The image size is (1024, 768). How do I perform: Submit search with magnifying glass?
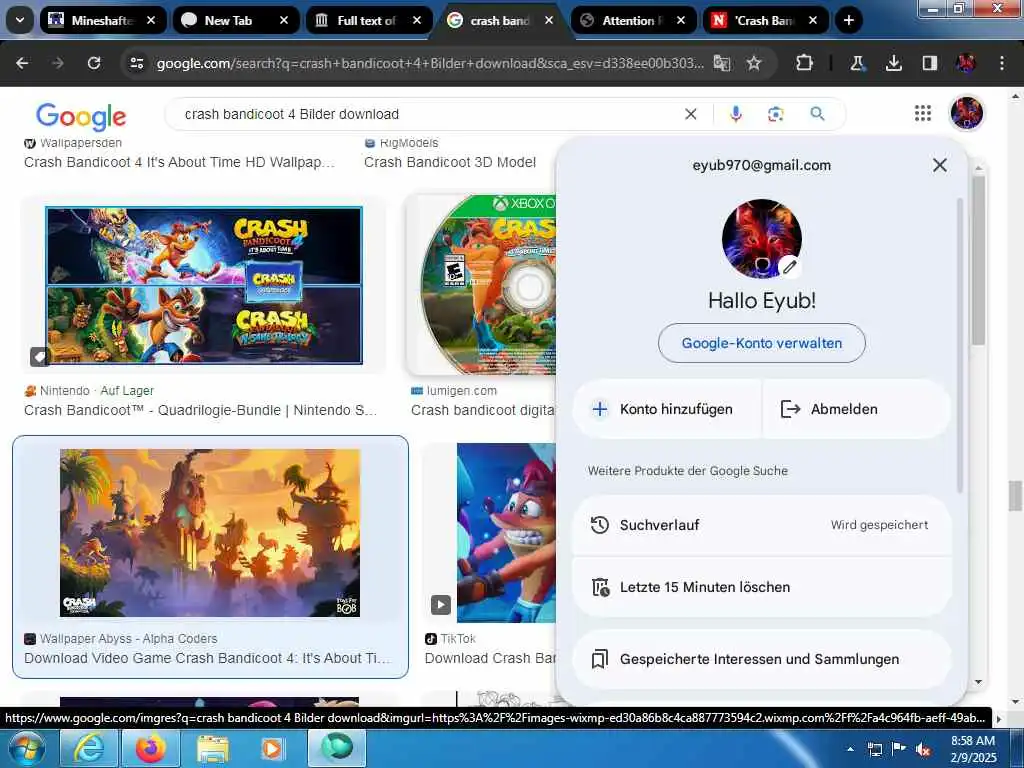pyautogui.click(x=817, y=114)
